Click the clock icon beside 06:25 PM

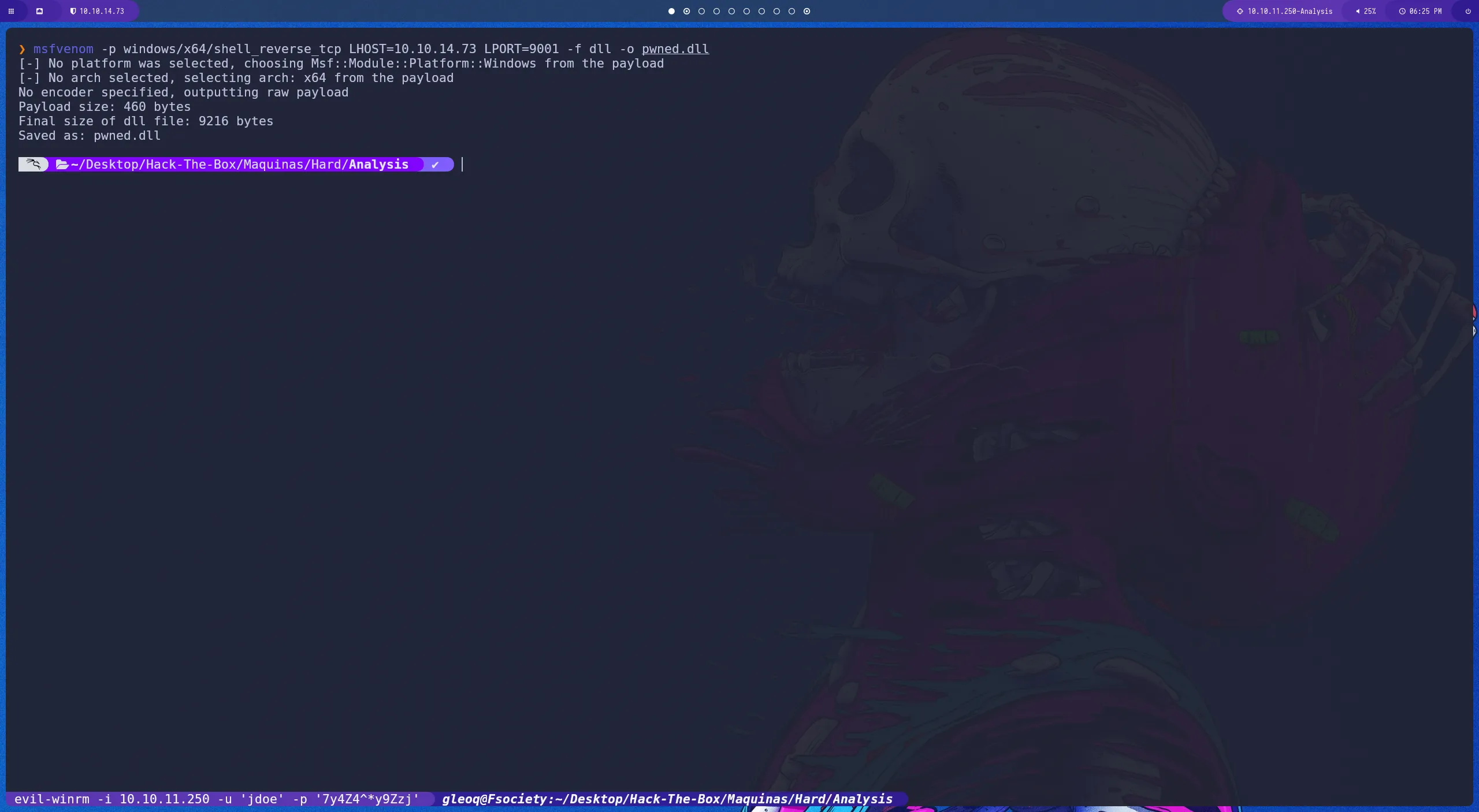coord(1403,11)
